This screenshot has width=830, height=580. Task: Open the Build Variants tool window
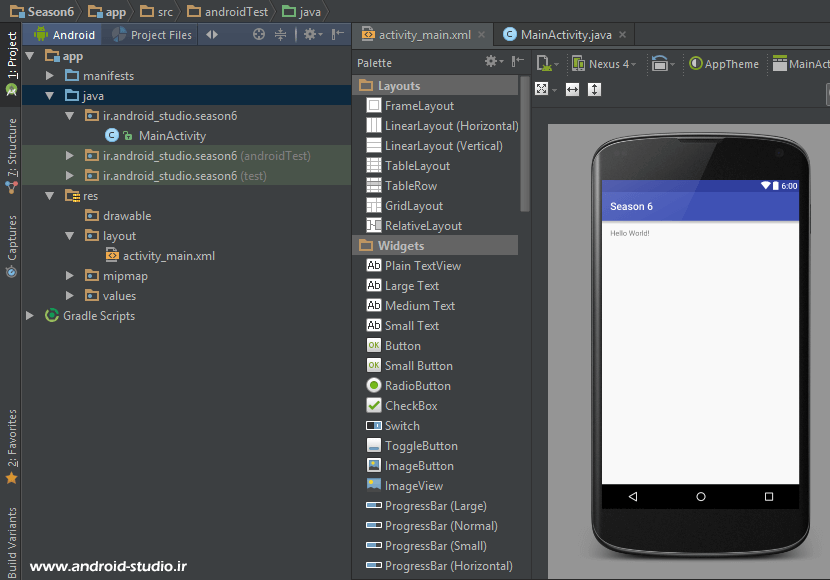11,542
